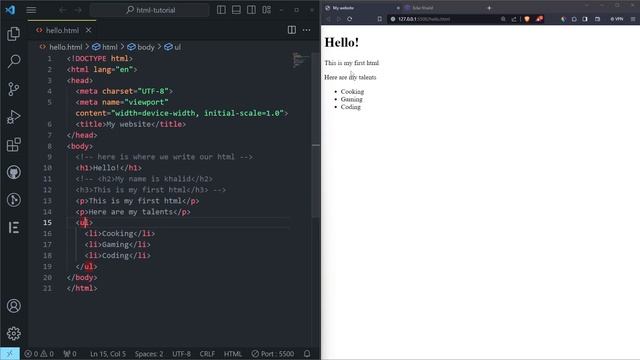The height and width of the screenshot is (360, 640).
Task: Split the editor to the right
Action: [292, 30]
